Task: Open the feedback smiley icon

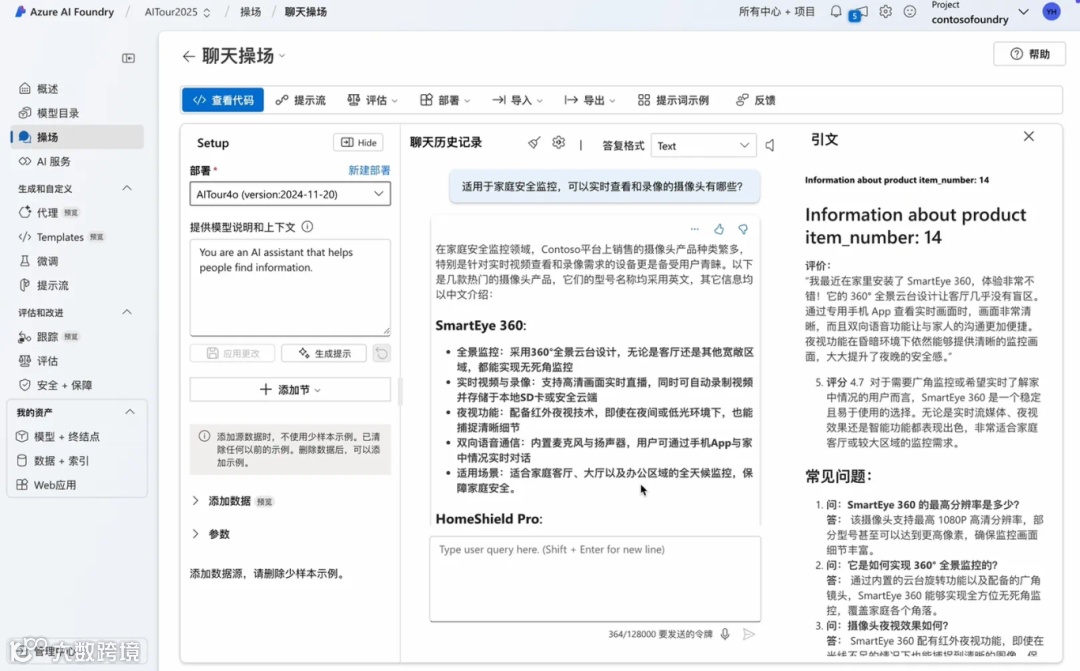Action: click(x=910, y=12)
